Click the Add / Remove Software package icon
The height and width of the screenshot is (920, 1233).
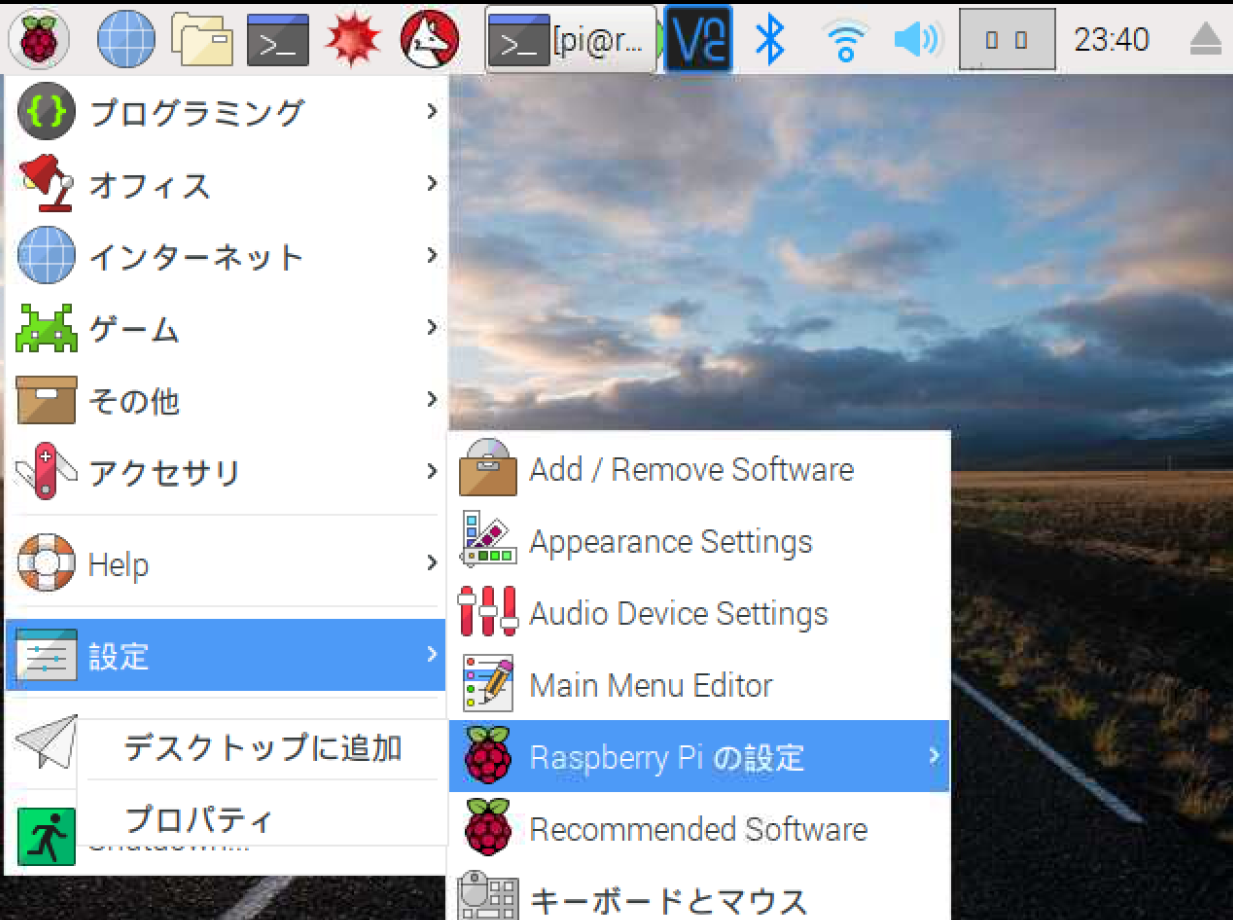click(x=488, y=468)
